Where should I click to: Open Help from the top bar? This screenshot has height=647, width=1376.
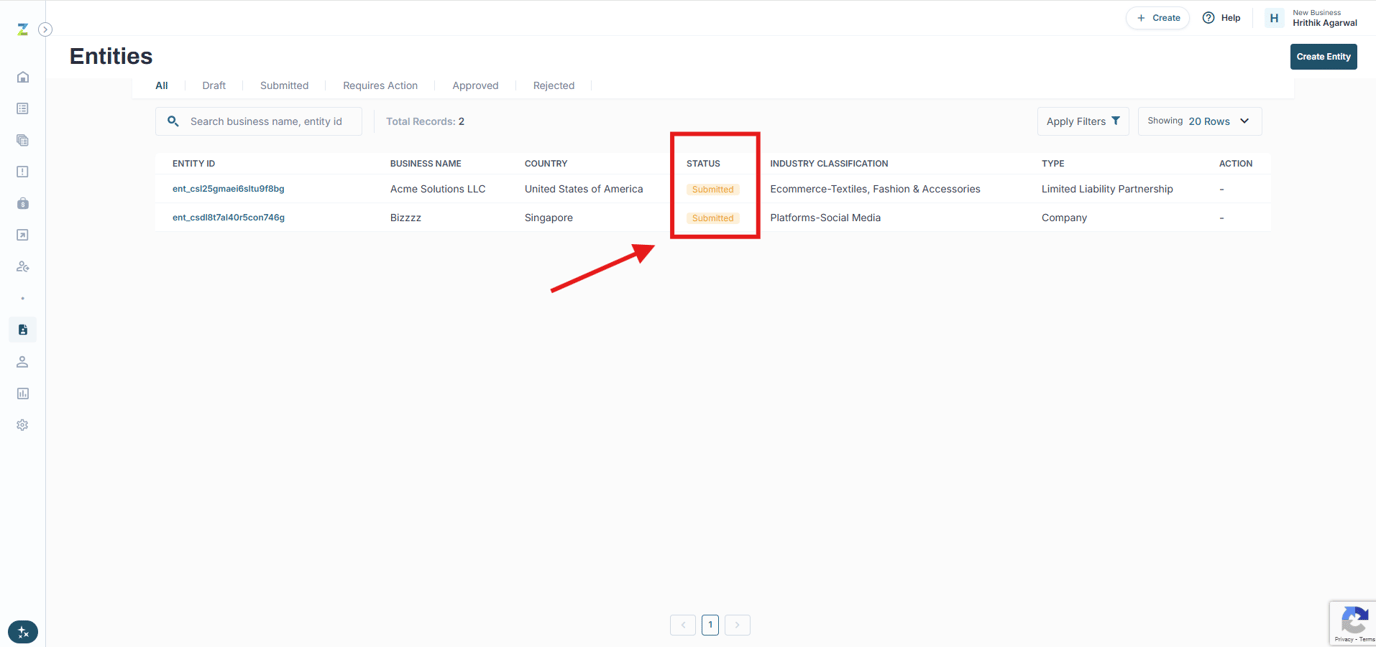[1221, 17]
